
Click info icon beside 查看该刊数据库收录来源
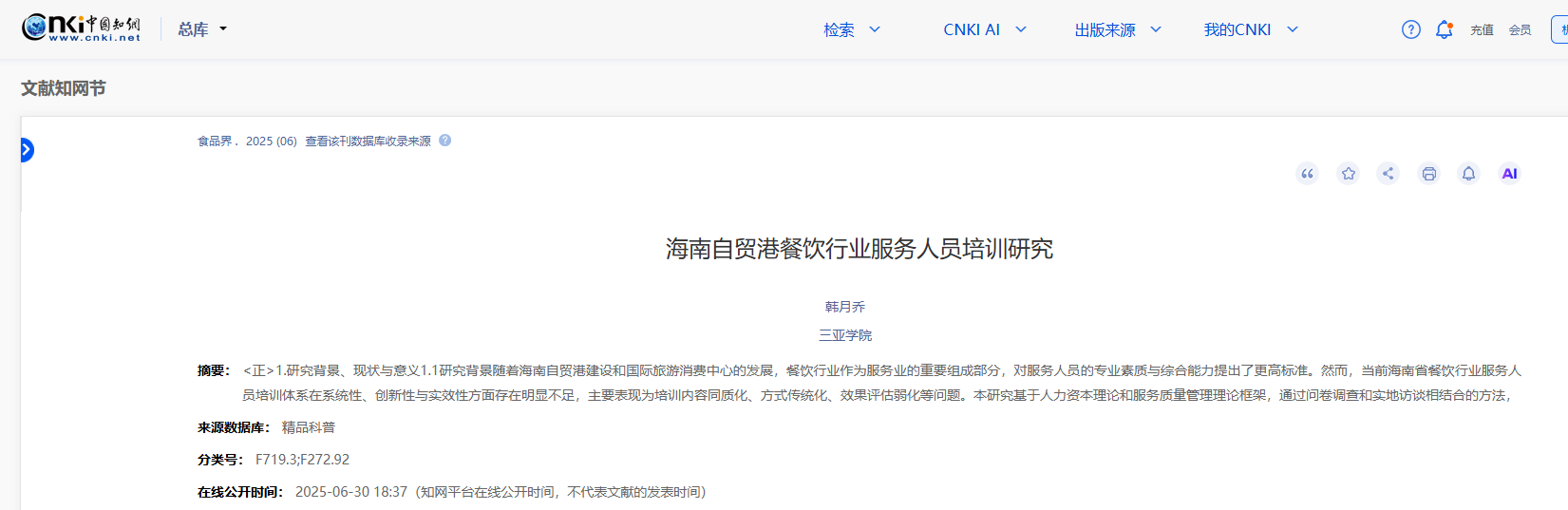tap(444, 141)
